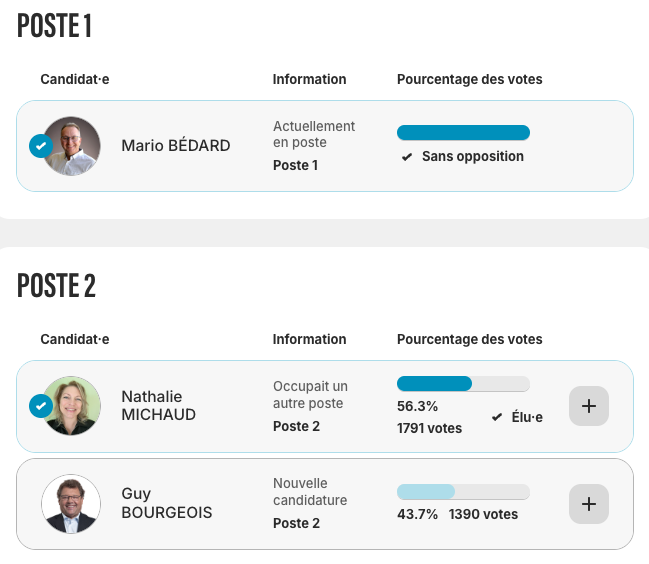Click the POSTE 2 section heading
This screenshot has width=649, height=564.
(x=57, y=286)
